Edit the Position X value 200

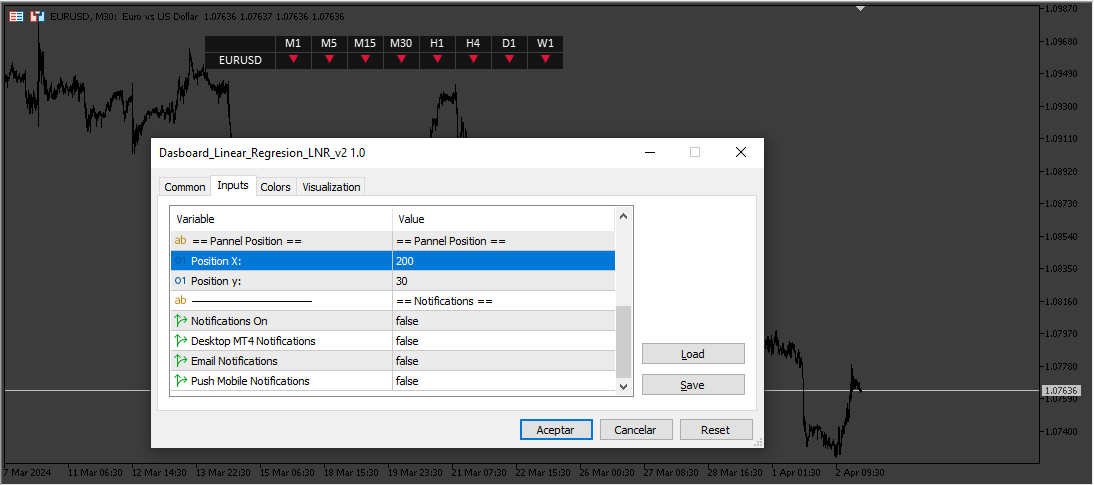point(503,261)
